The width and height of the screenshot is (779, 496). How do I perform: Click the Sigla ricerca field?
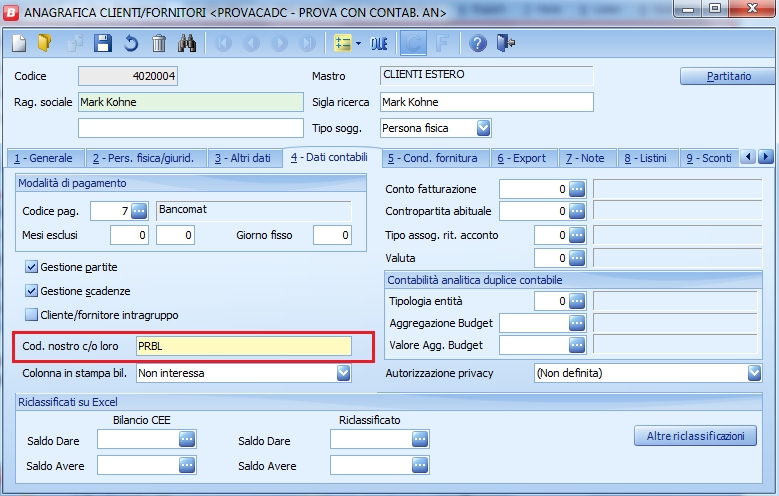click(x=487, y=102)
